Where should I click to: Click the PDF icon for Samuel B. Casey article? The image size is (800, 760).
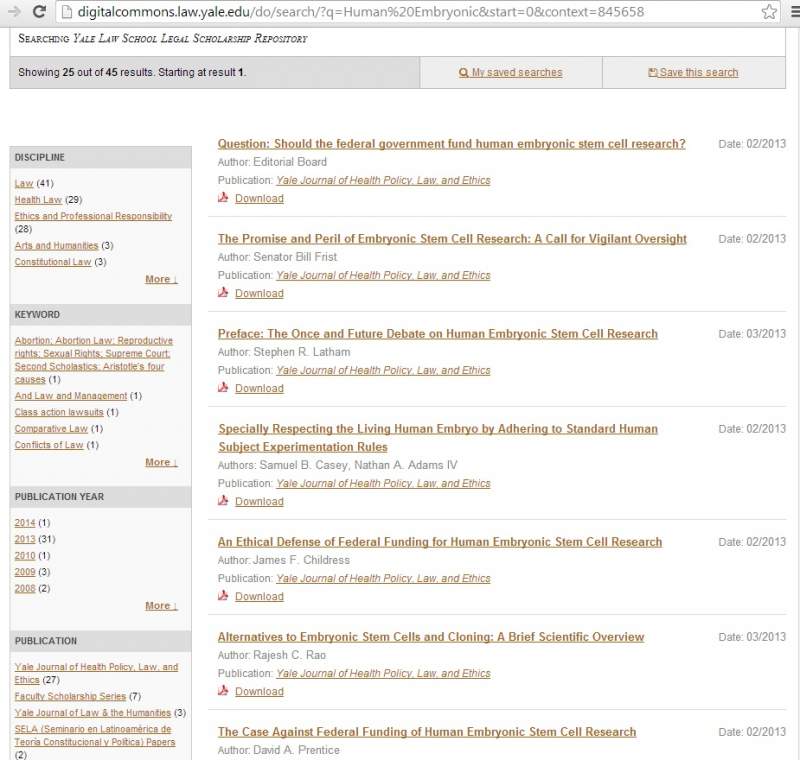[223, 500]
